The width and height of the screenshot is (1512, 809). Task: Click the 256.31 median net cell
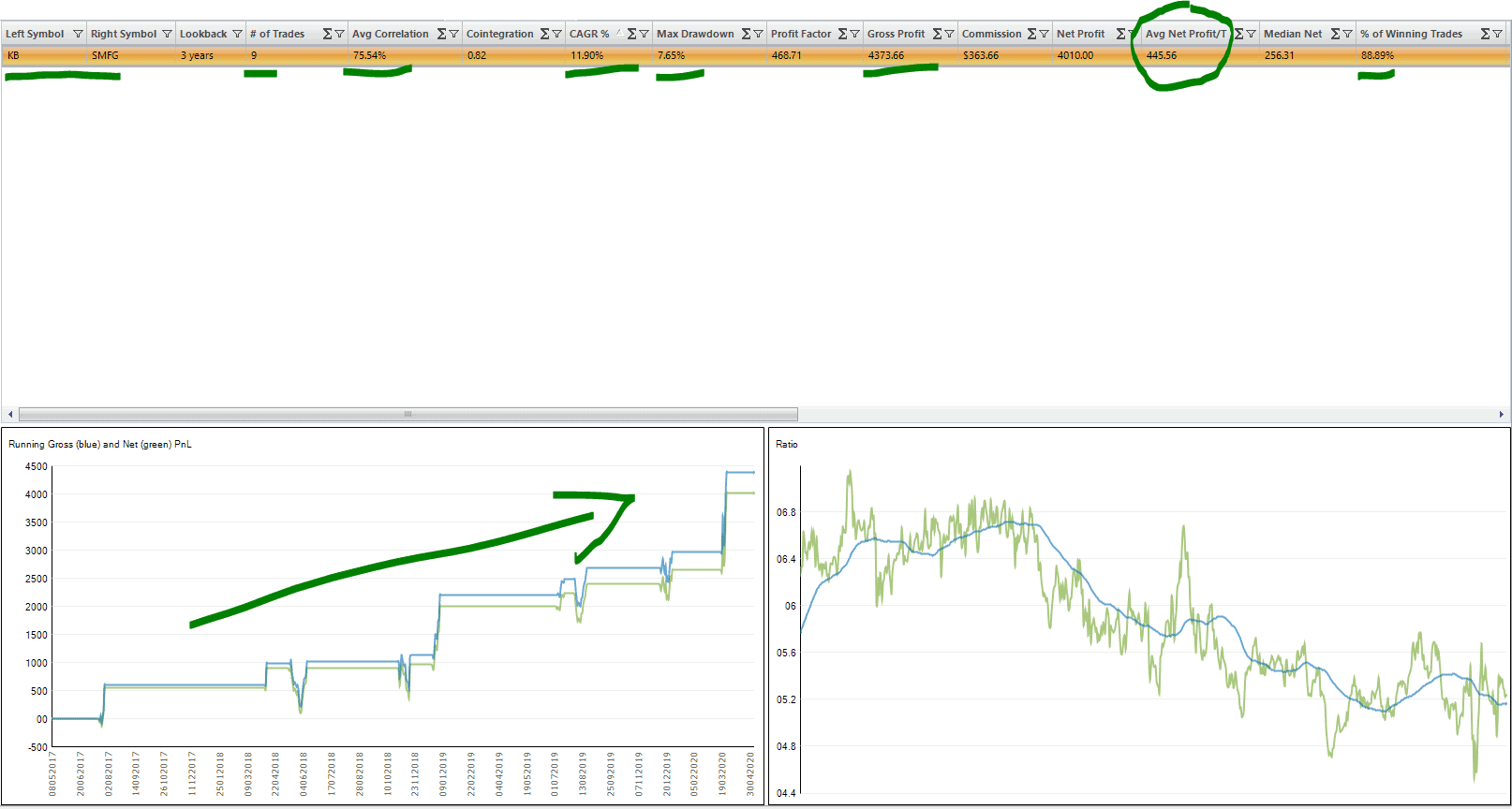coord(1308,55)
